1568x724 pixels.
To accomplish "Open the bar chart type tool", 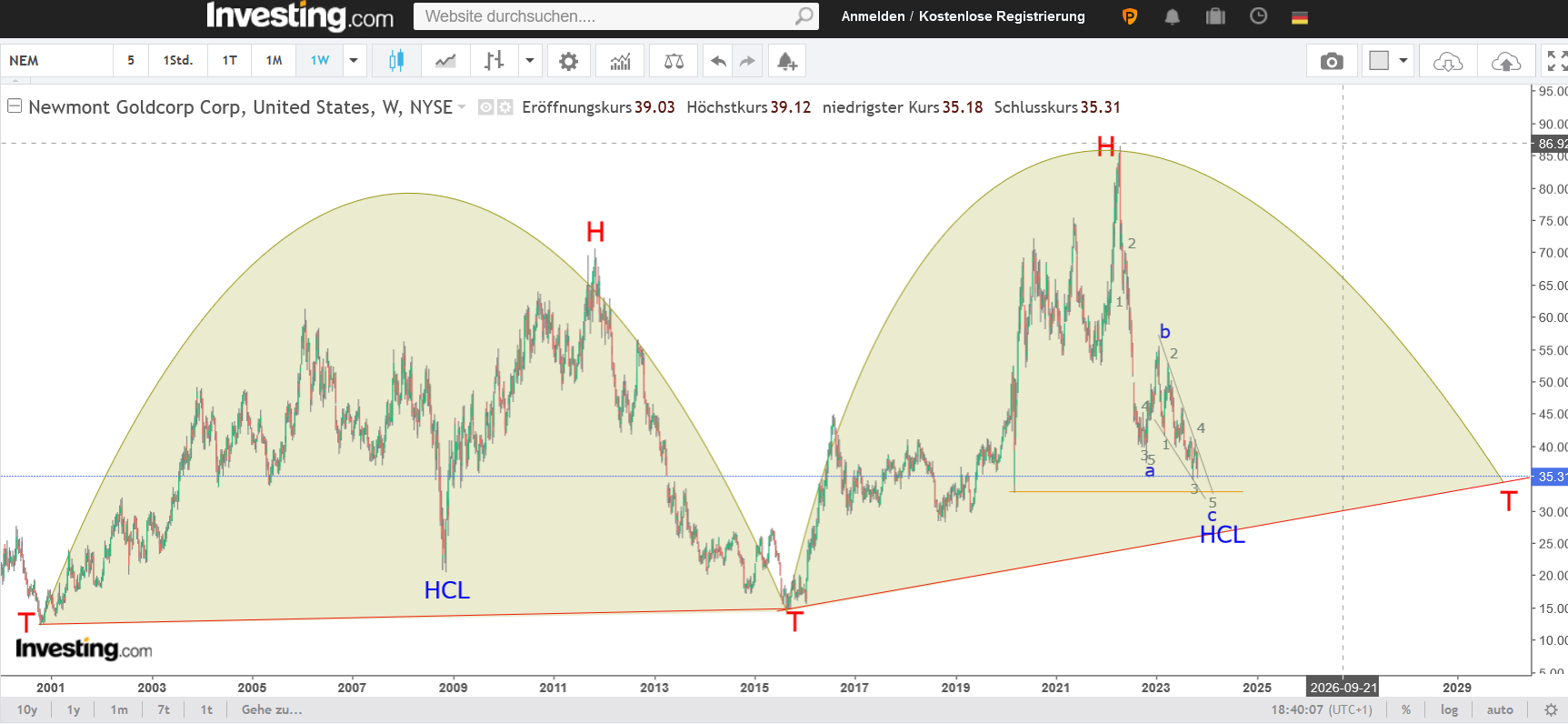I will [x=494, y=61].
